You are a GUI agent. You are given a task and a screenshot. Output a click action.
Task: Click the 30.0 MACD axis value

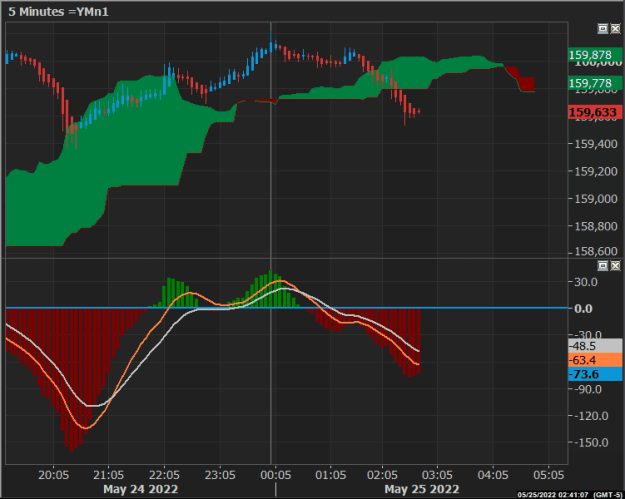[586, 282]
